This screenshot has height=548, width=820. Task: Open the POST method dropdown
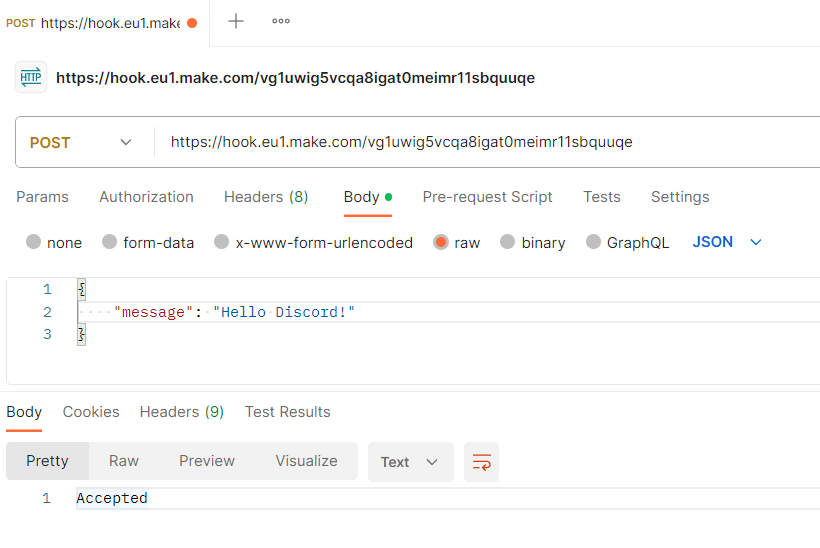pyautogui.click(x=82, y=142)
